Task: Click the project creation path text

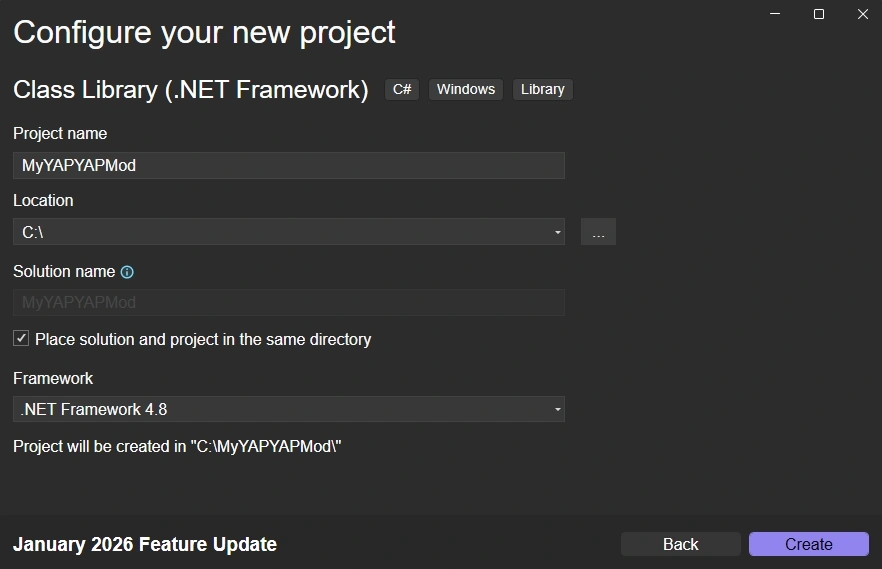Action: point(177,446)
